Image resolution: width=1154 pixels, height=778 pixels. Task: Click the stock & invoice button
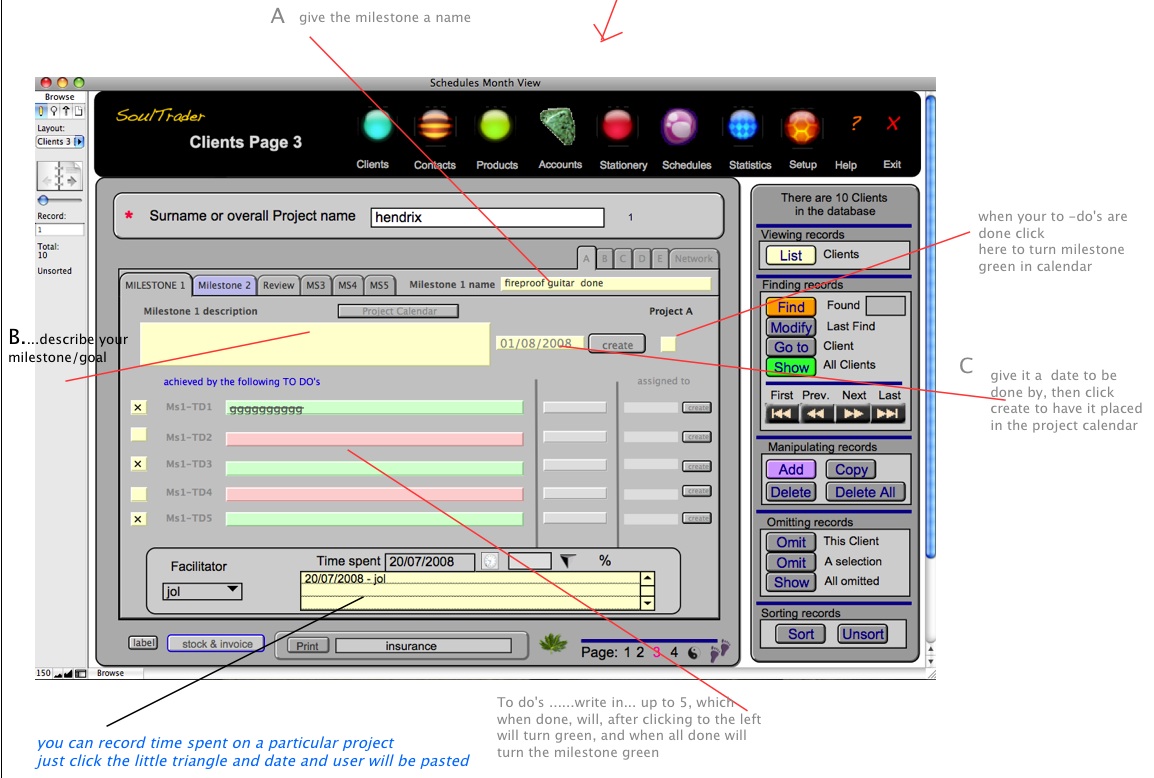click(216, 643)
